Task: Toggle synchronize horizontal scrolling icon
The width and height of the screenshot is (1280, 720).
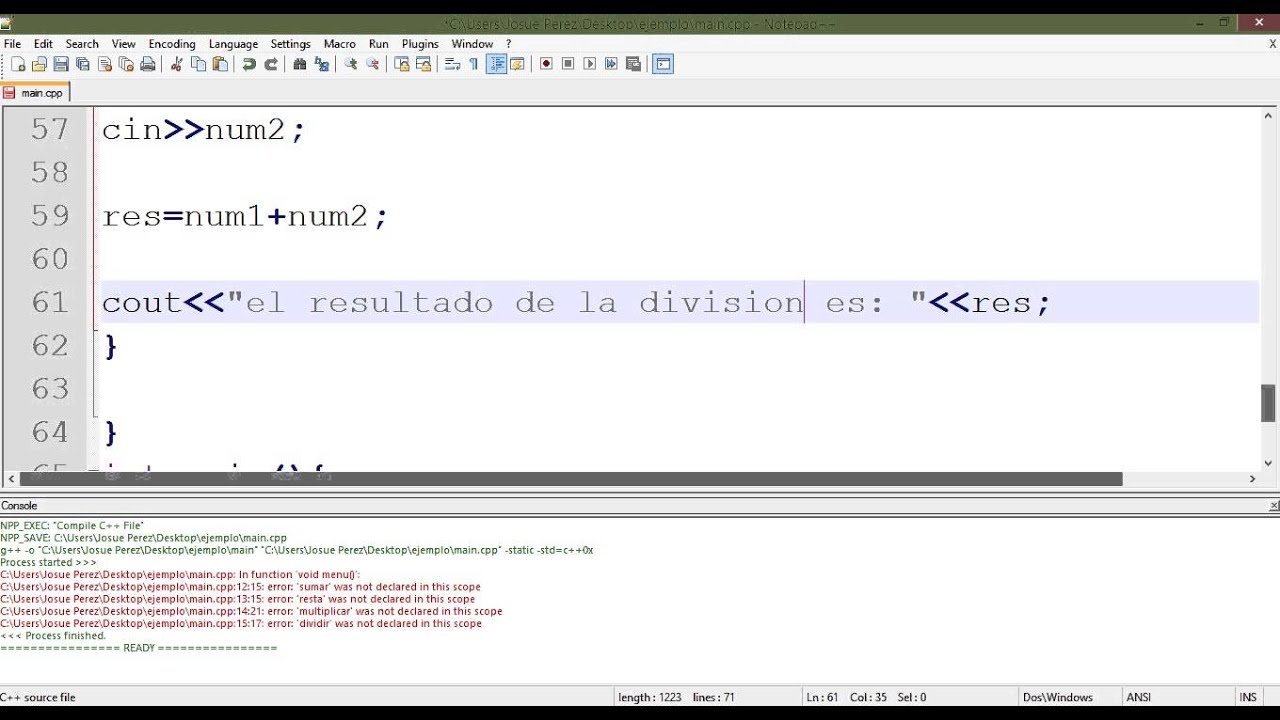Action: click(424, 64)
